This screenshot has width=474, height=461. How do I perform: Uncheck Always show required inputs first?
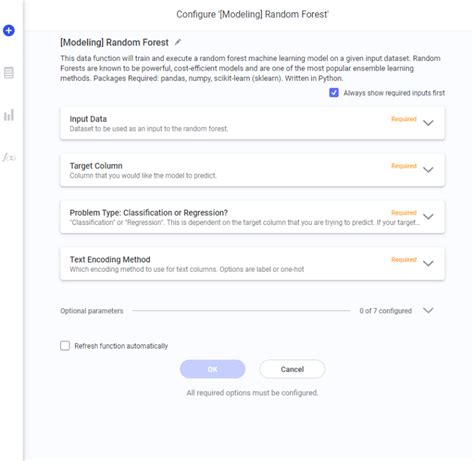334,93
